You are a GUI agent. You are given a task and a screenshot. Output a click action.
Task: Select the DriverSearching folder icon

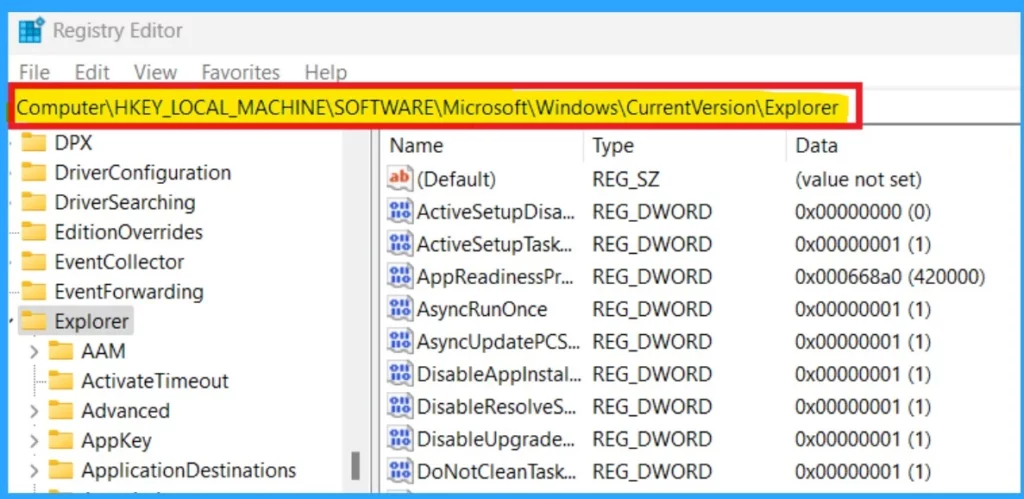pos(34,202)
